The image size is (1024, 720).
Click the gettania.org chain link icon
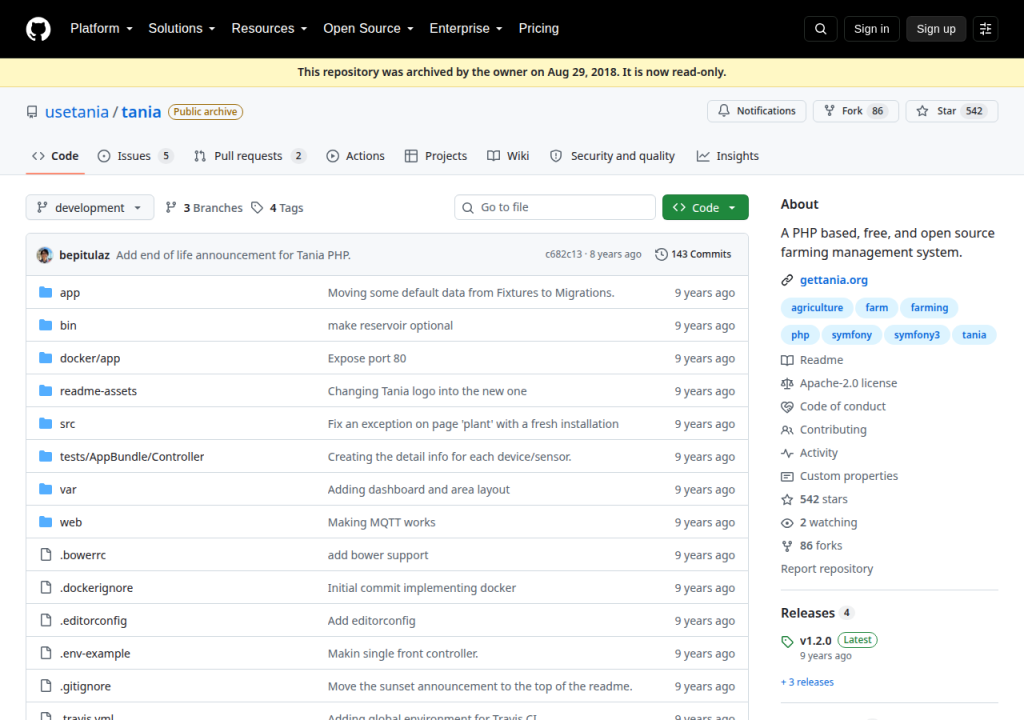(x=787, y=280)
